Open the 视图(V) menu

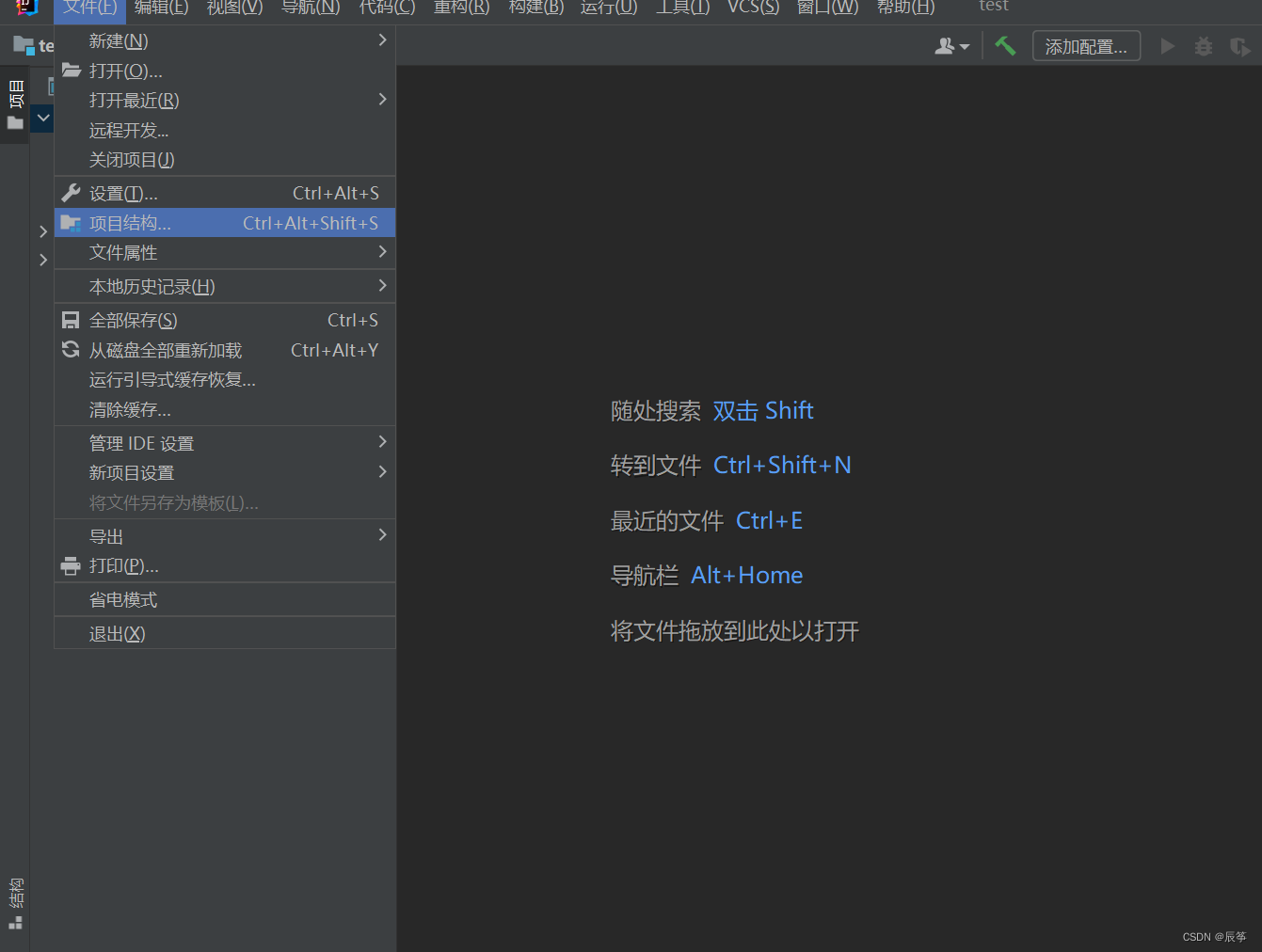235,8
